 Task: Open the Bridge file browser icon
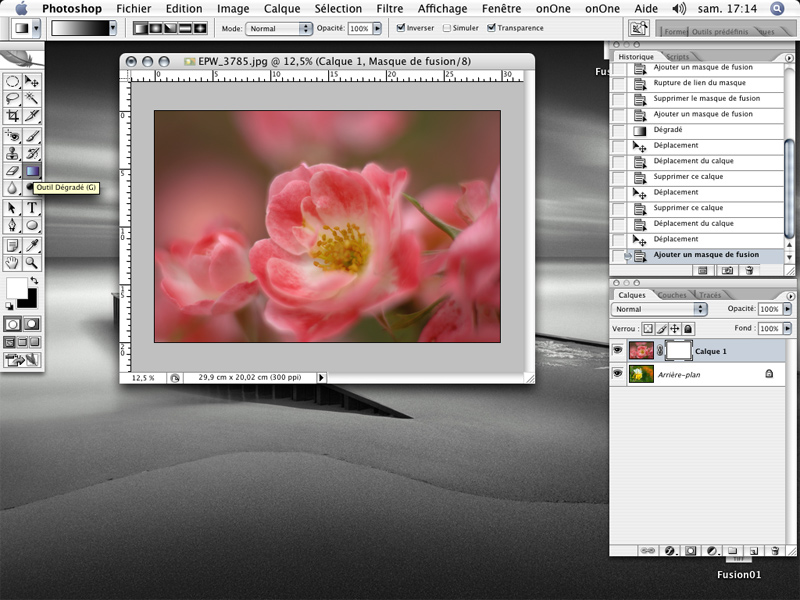638,28
